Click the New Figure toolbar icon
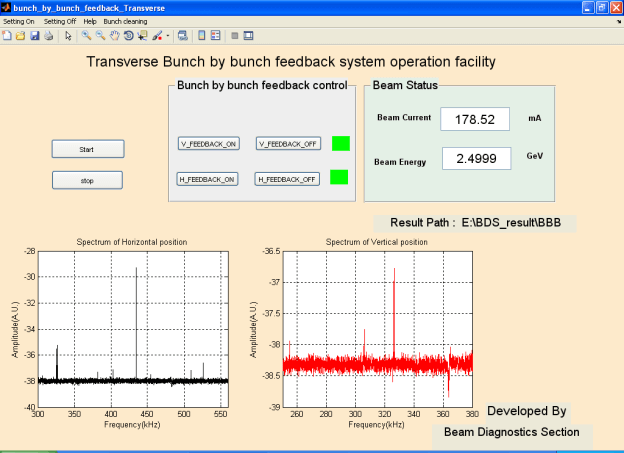Screen dimensions: 624x453 coord(7,36)
